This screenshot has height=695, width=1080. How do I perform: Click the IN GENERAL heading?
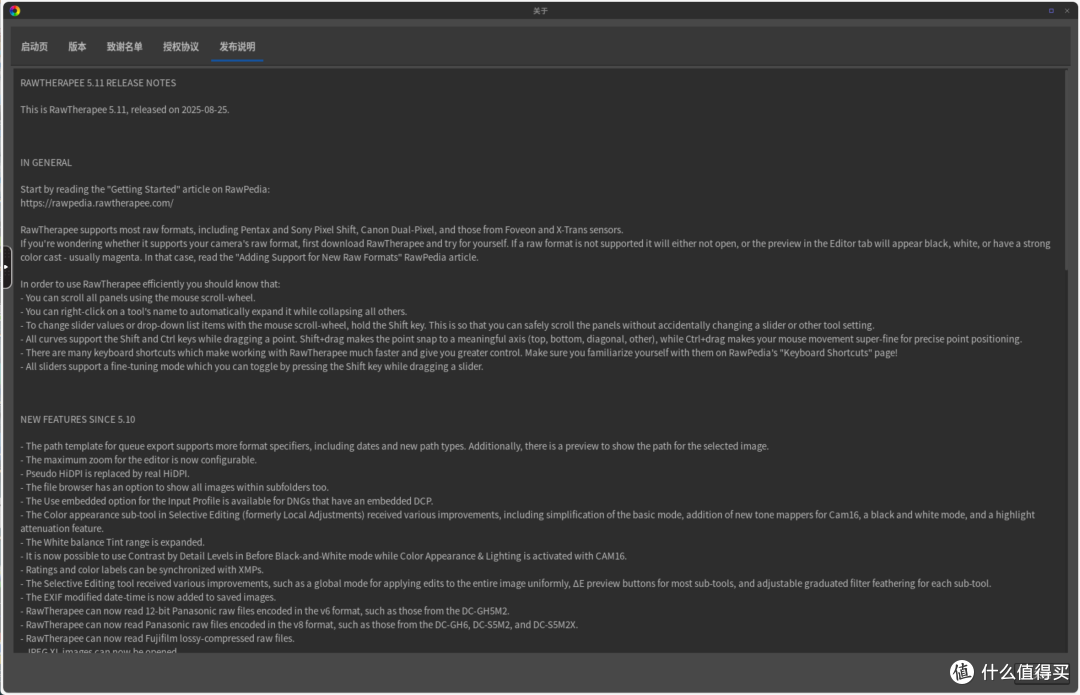pos(45,163)
